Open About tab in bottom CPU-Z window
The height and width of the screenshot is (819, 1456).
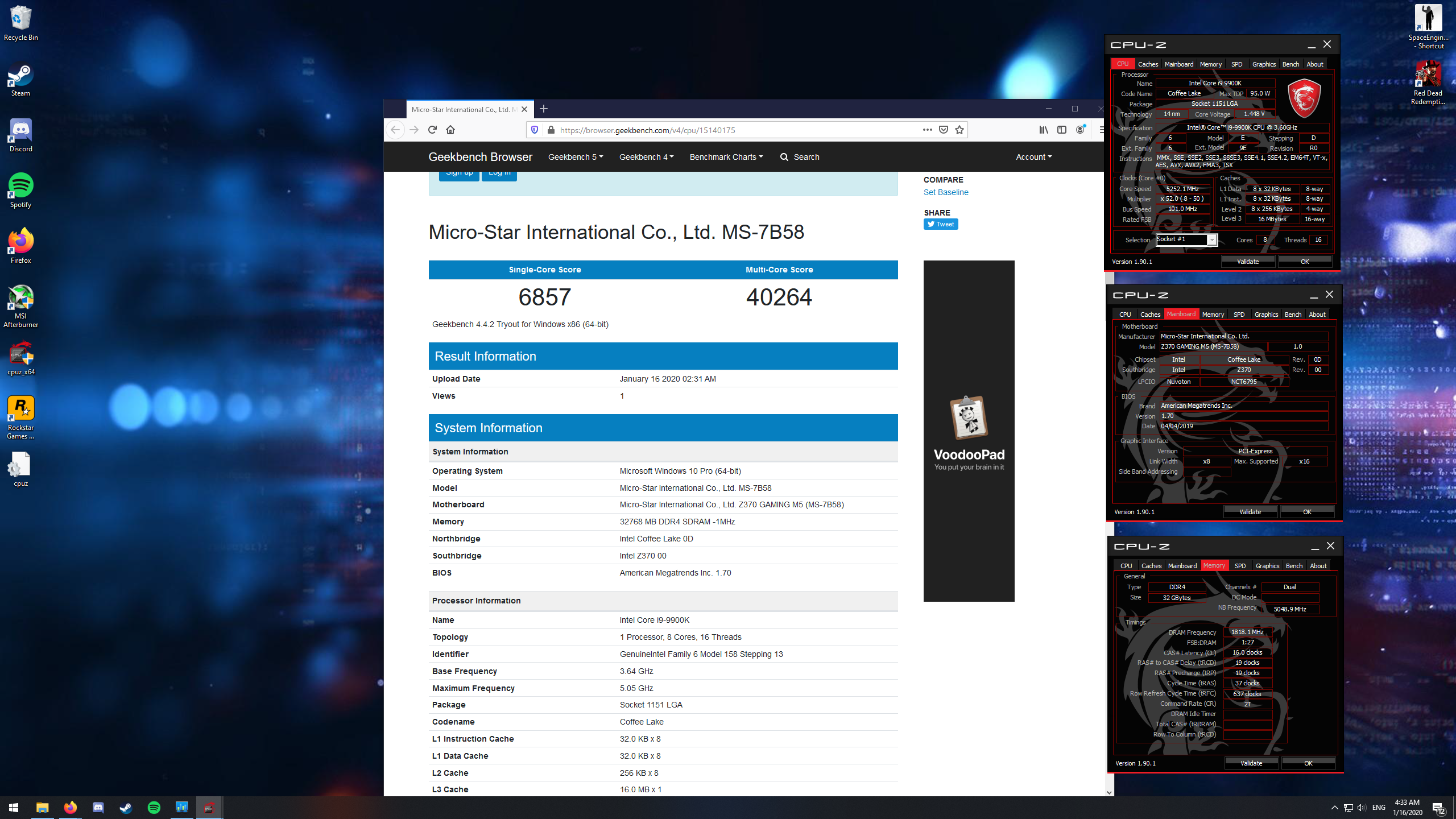[x=1318, y=566]
